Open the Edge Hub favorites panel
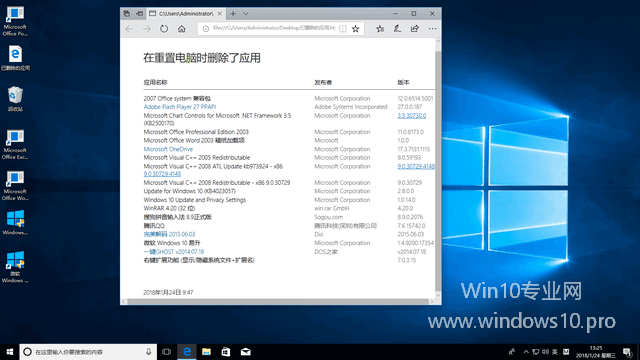The width and height of the screenshot is (640, 360). [x=380, y=29]
